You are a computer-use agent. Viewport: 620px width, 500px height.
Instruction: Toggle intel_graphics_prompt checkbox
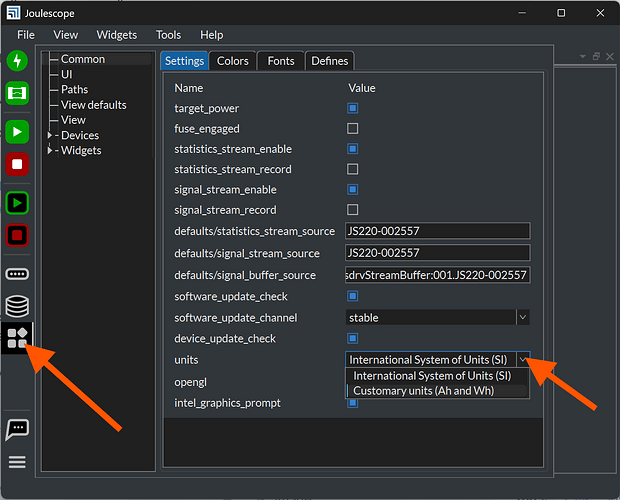click(352, 403)
